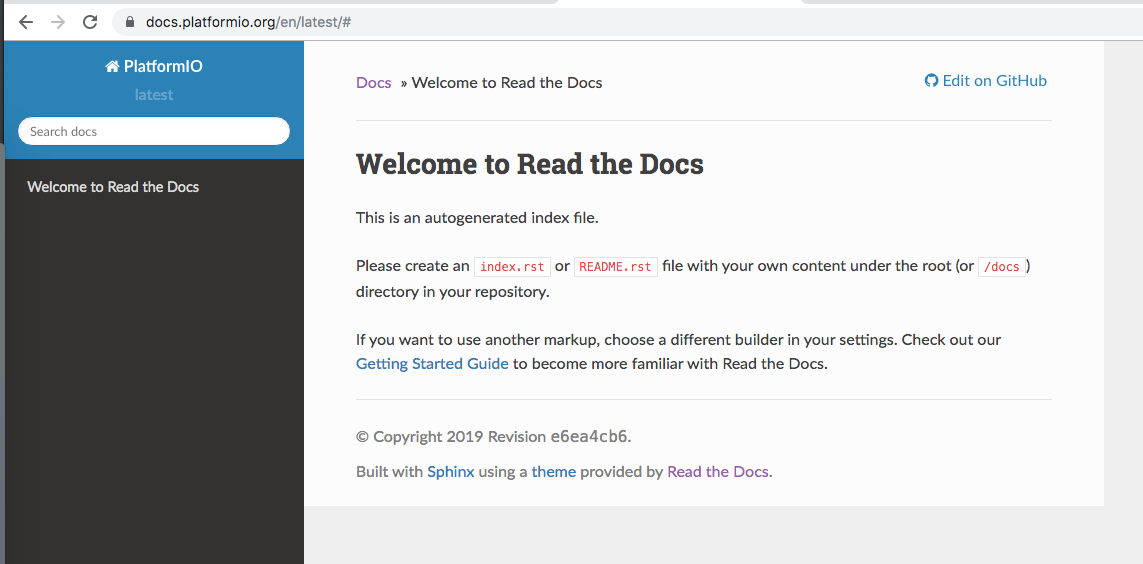Reload the page with the refresh icon
Screen dimensions: 1143x564
[90, 22]
